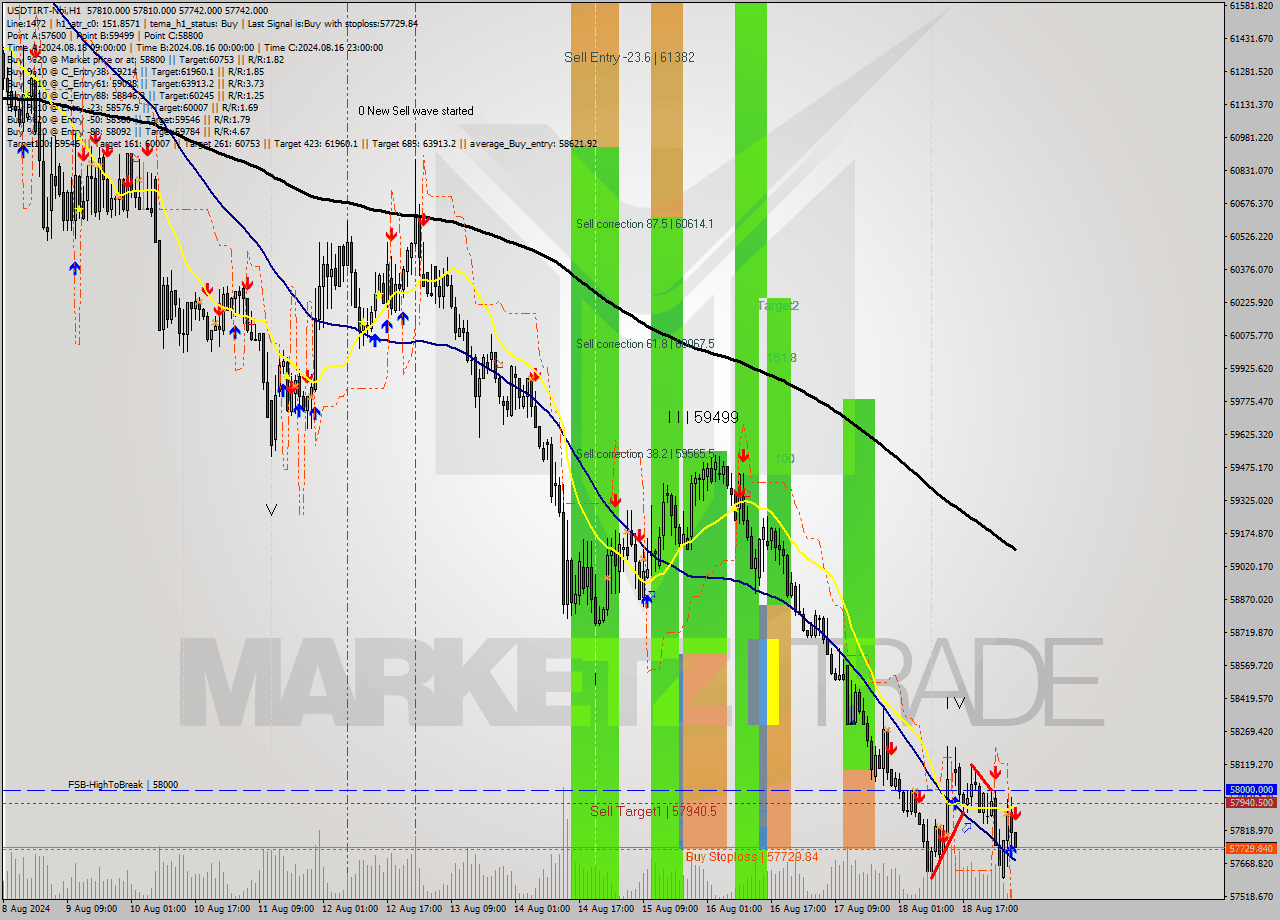Click the '12 Aug 17:00' time label

pos(416,910)
